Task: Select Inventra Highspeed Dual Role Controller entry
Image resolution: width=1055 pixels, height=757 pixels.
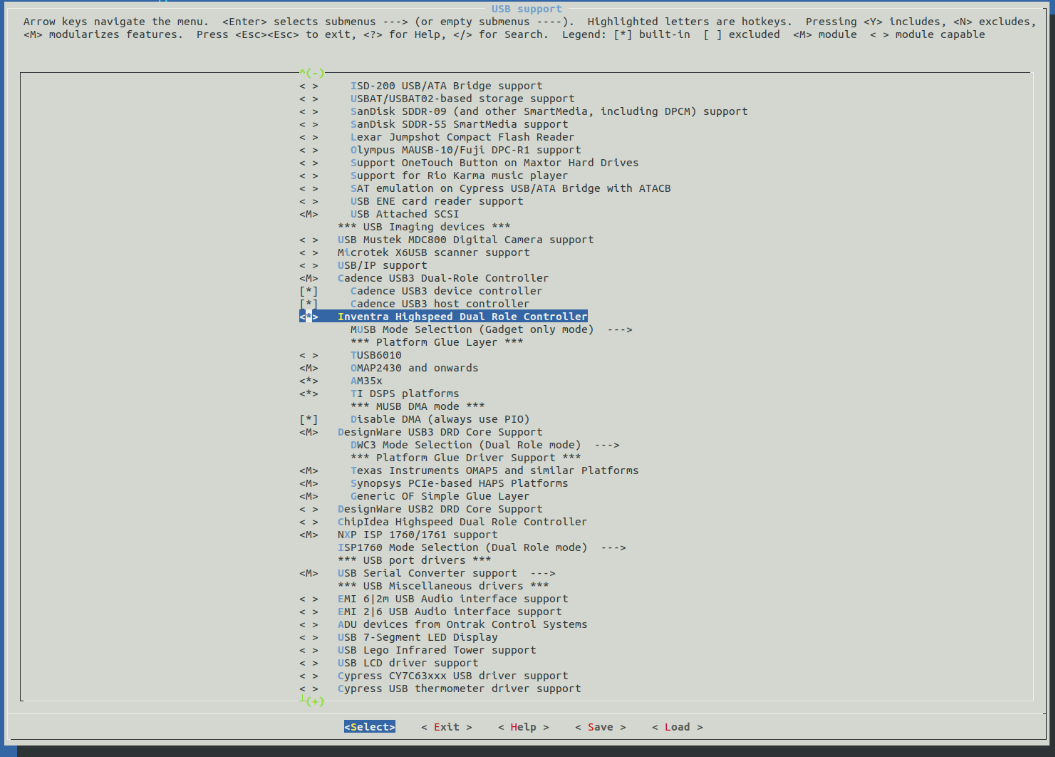Action: click(x=462, y=317)
